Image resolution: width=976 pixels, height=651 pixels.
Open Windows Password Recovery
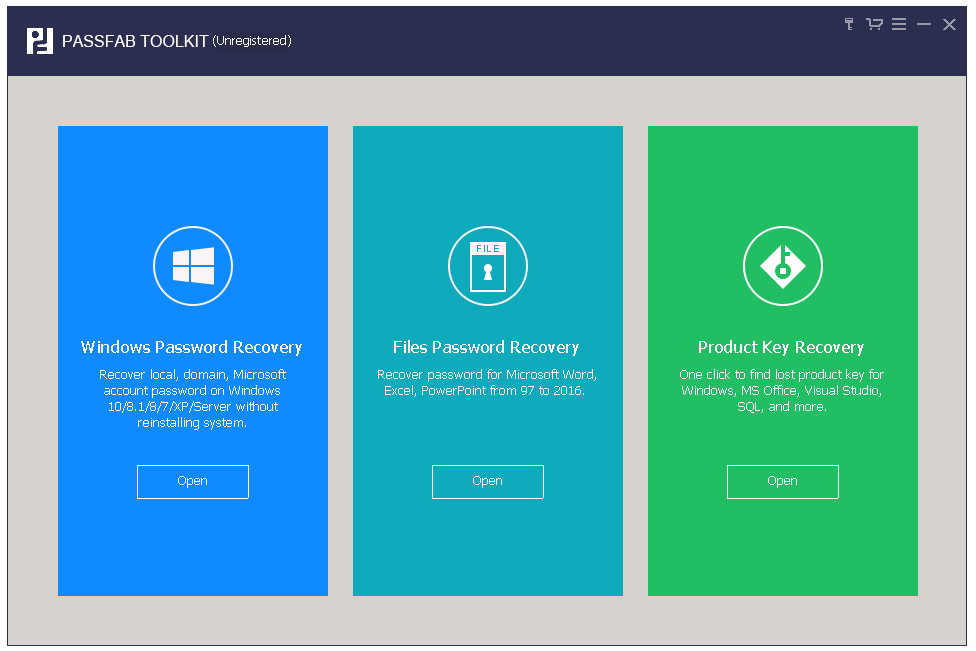point(192,481)
